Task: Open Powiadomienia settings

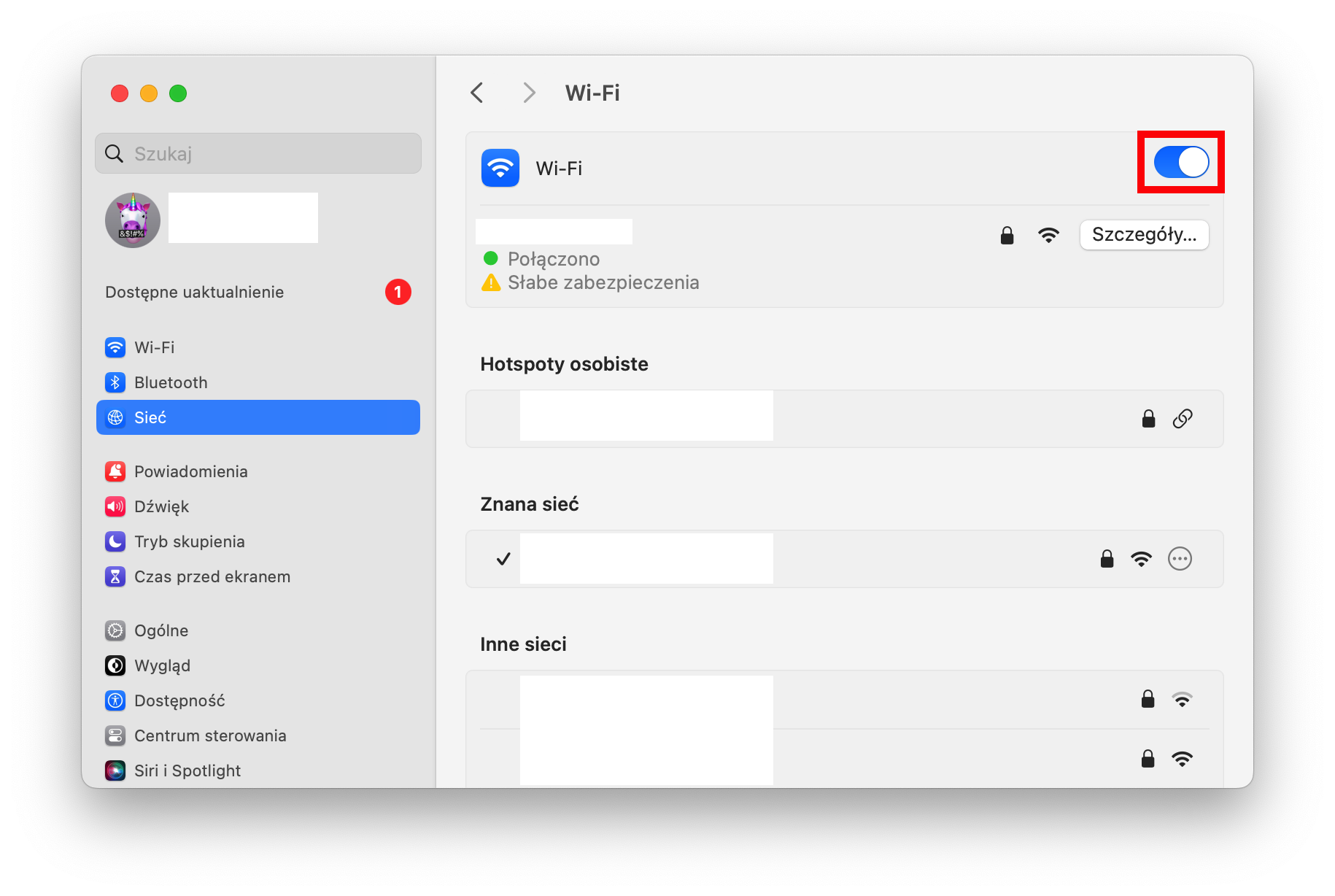Action: point(258,471)
